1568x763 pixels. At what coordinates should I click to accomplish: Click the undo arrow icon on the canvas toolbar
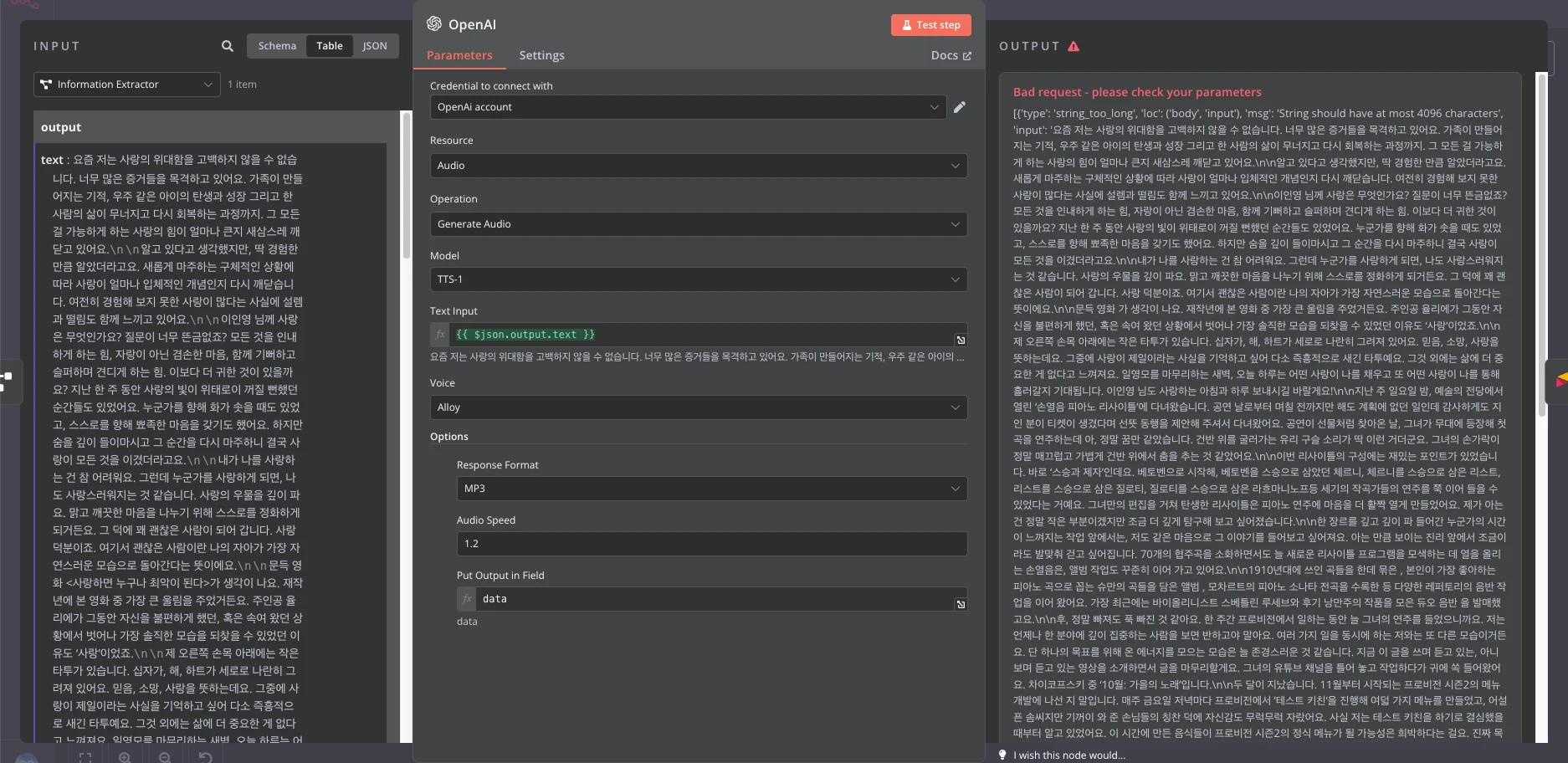pos(205,757)
